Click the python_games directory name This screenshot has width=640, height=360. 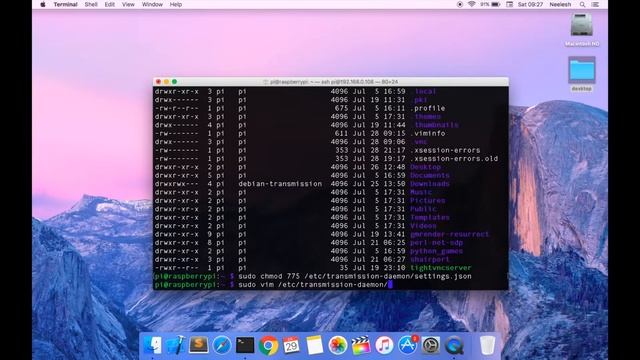tap(436, 251)
